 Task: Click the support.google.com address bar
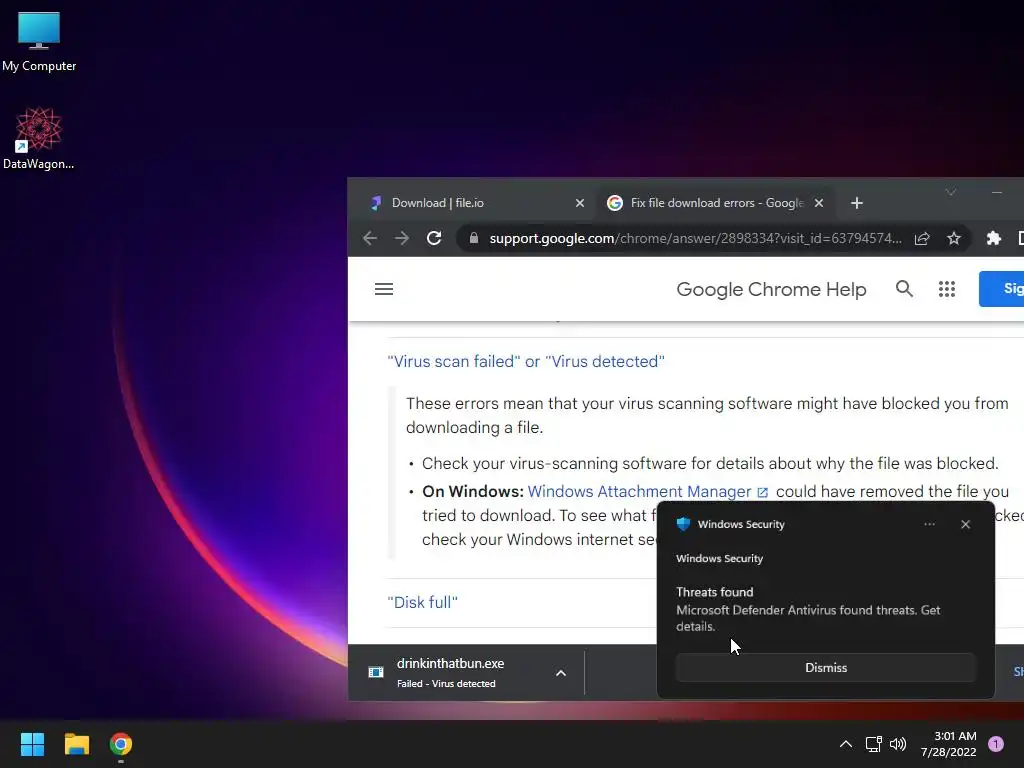pos(695,238)
